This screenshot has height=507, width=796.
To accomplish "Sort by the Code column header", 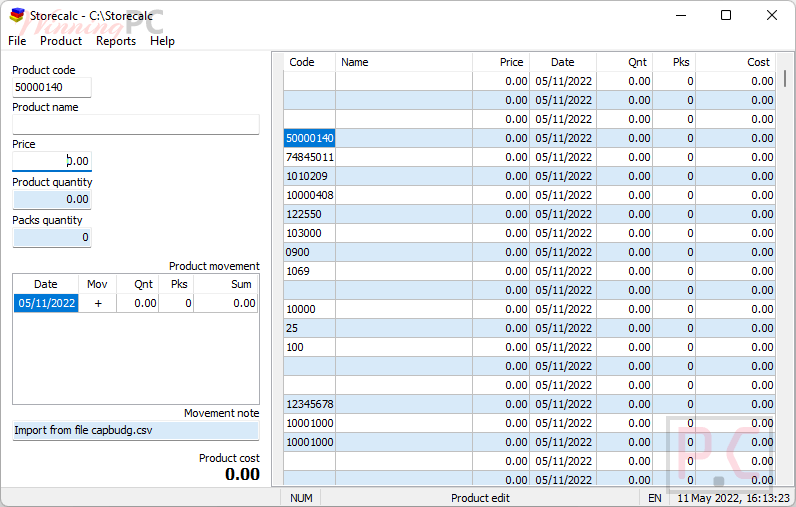I will click(x=310, y=62).
